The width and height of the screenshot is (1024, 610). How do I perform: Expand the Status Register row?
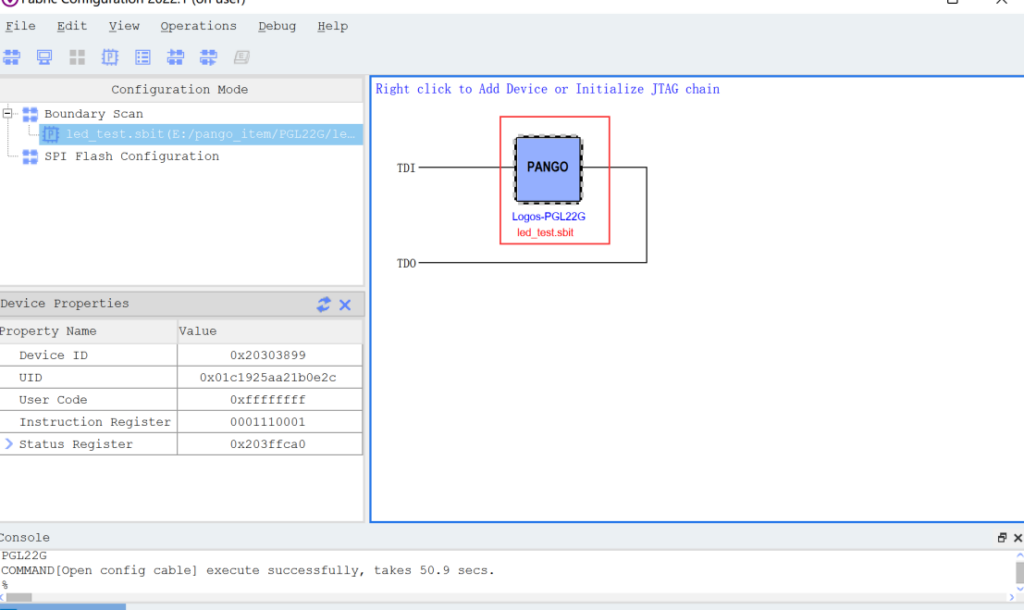9,444
